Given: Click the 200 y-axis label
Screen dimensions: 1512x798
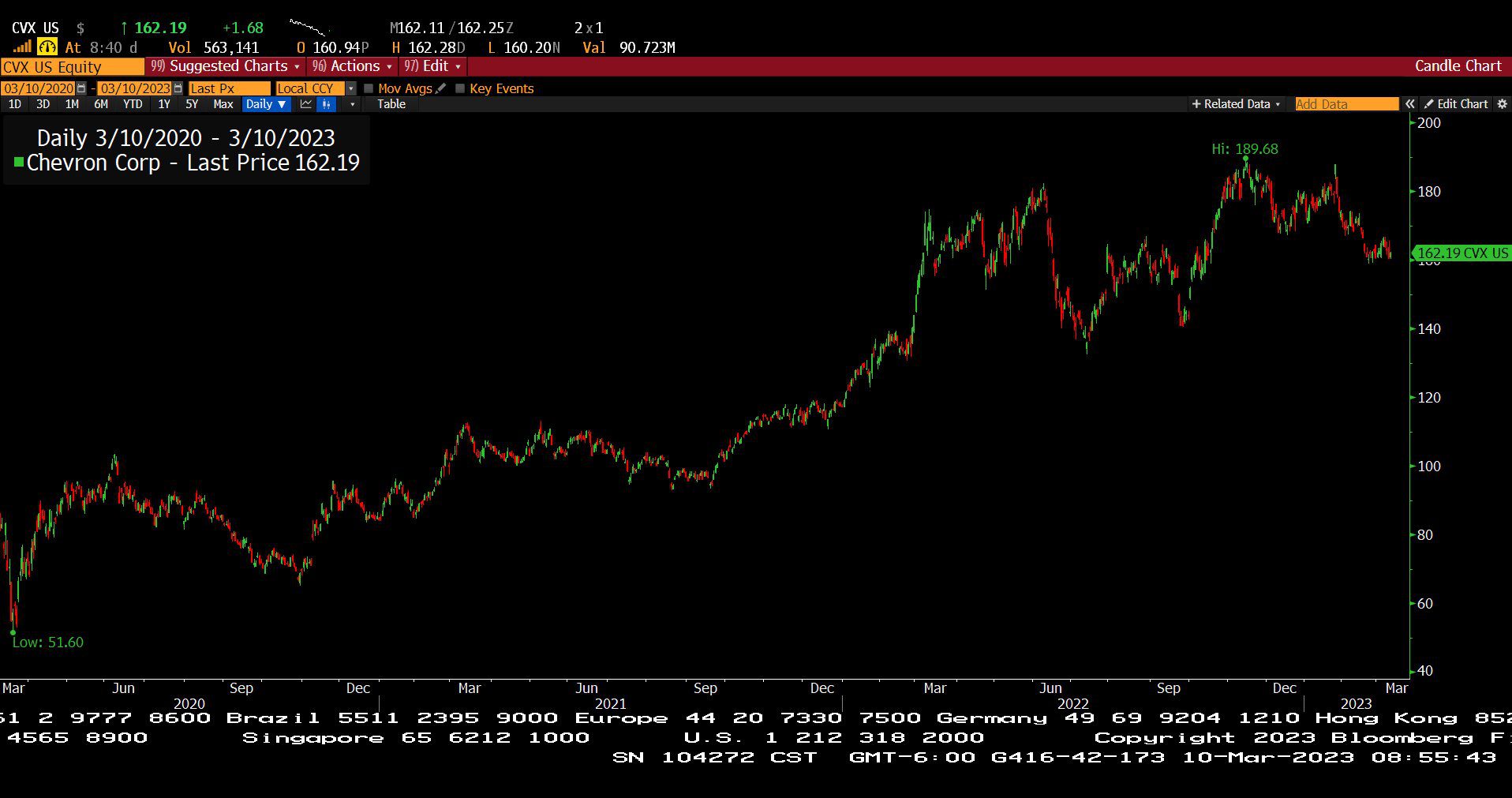Looking at the screenshot, I should pos(1429,123).
